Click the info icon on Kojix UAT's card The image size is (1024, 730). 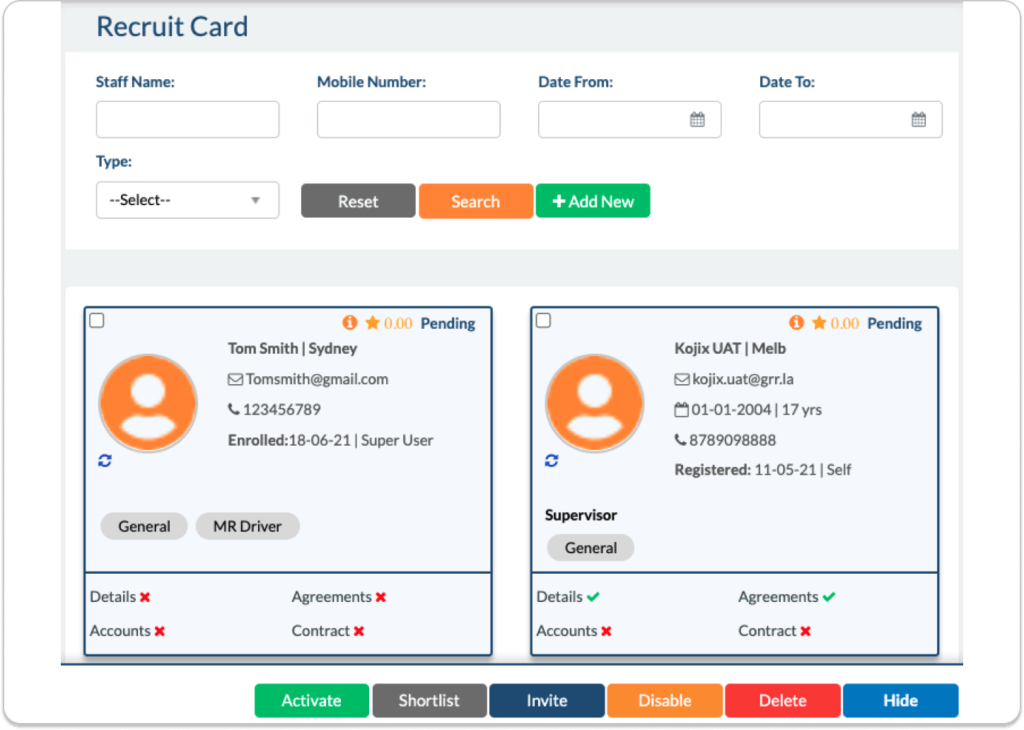[x=796, y=323]
